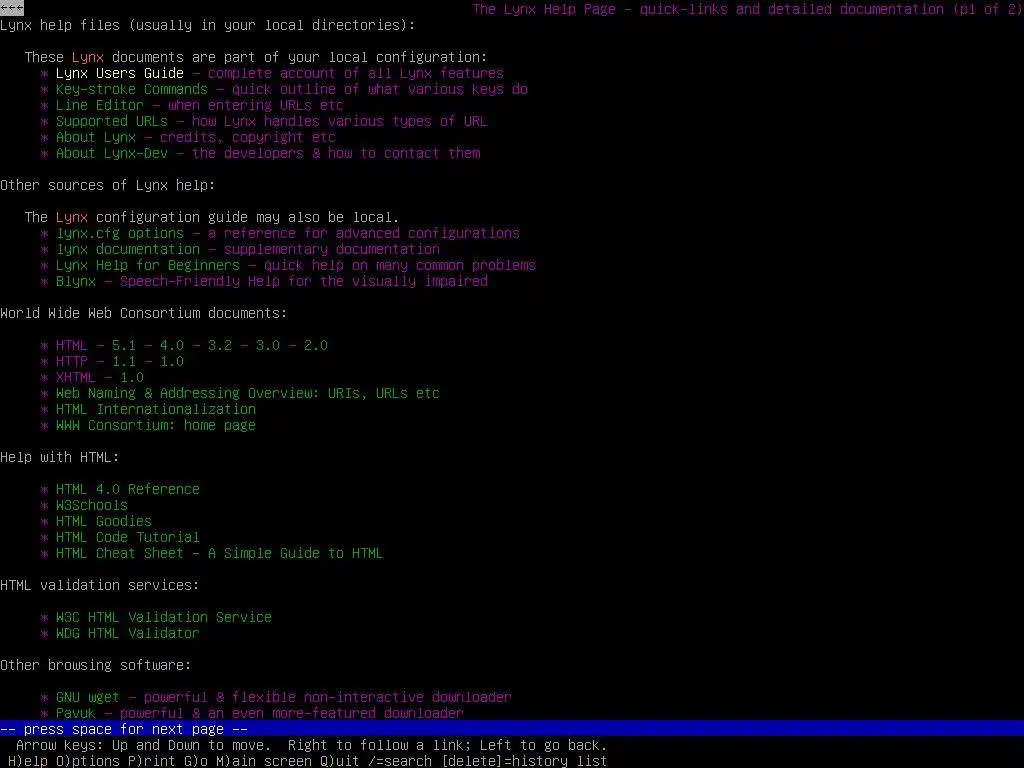Click 'Other browsing software:' heading
1024x768 pixels.
click(x=95, y=665)
